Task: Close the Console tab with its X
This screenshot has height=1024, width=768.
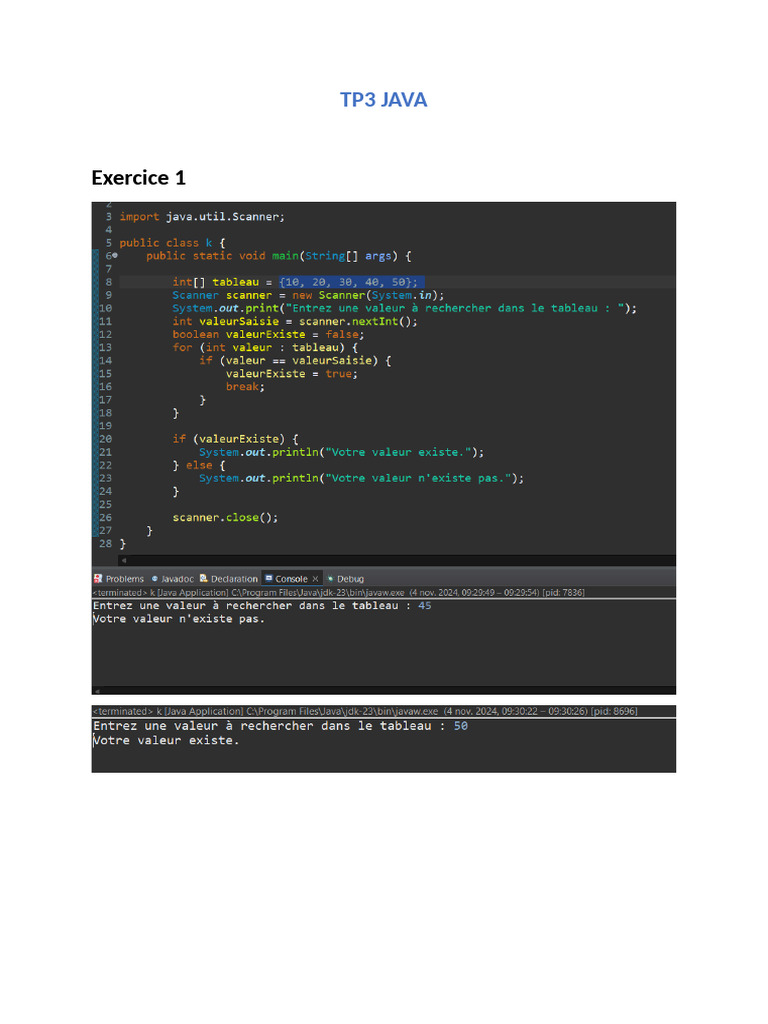Action: (315, 579)
